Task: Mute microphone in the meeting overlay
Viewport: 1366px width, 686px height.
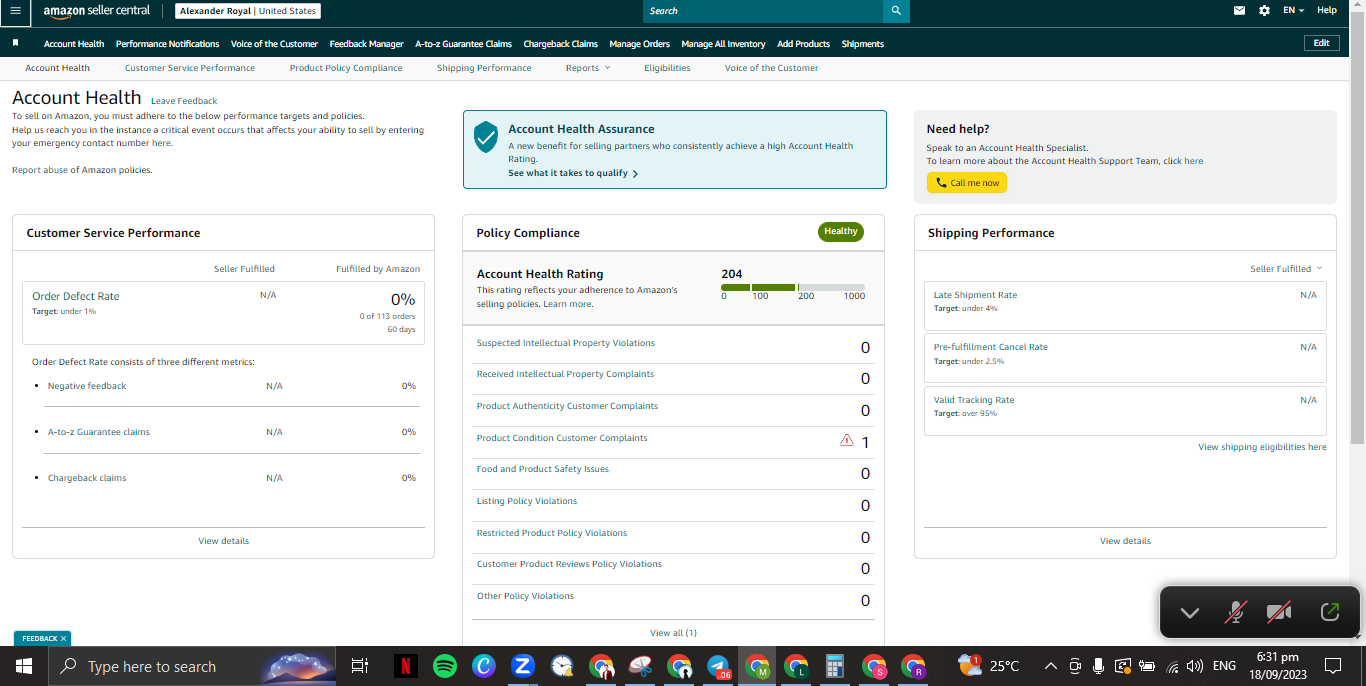Action: pyautogui.click(x=1236, y=613)
